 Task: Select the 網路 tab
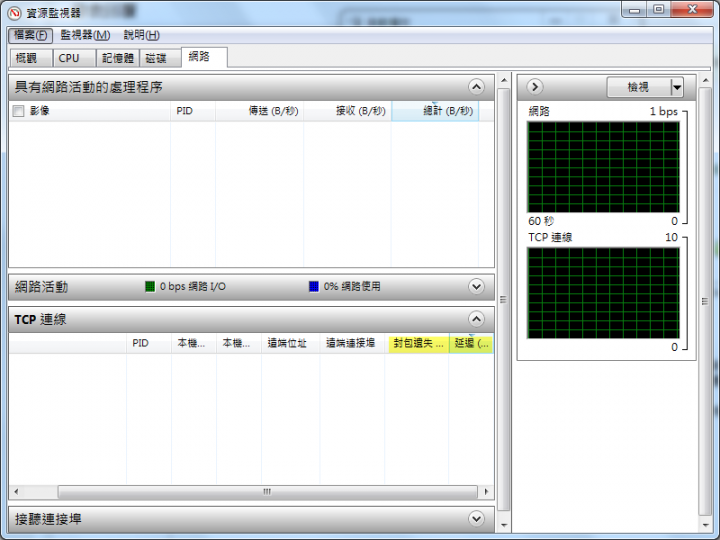point(204,57)
